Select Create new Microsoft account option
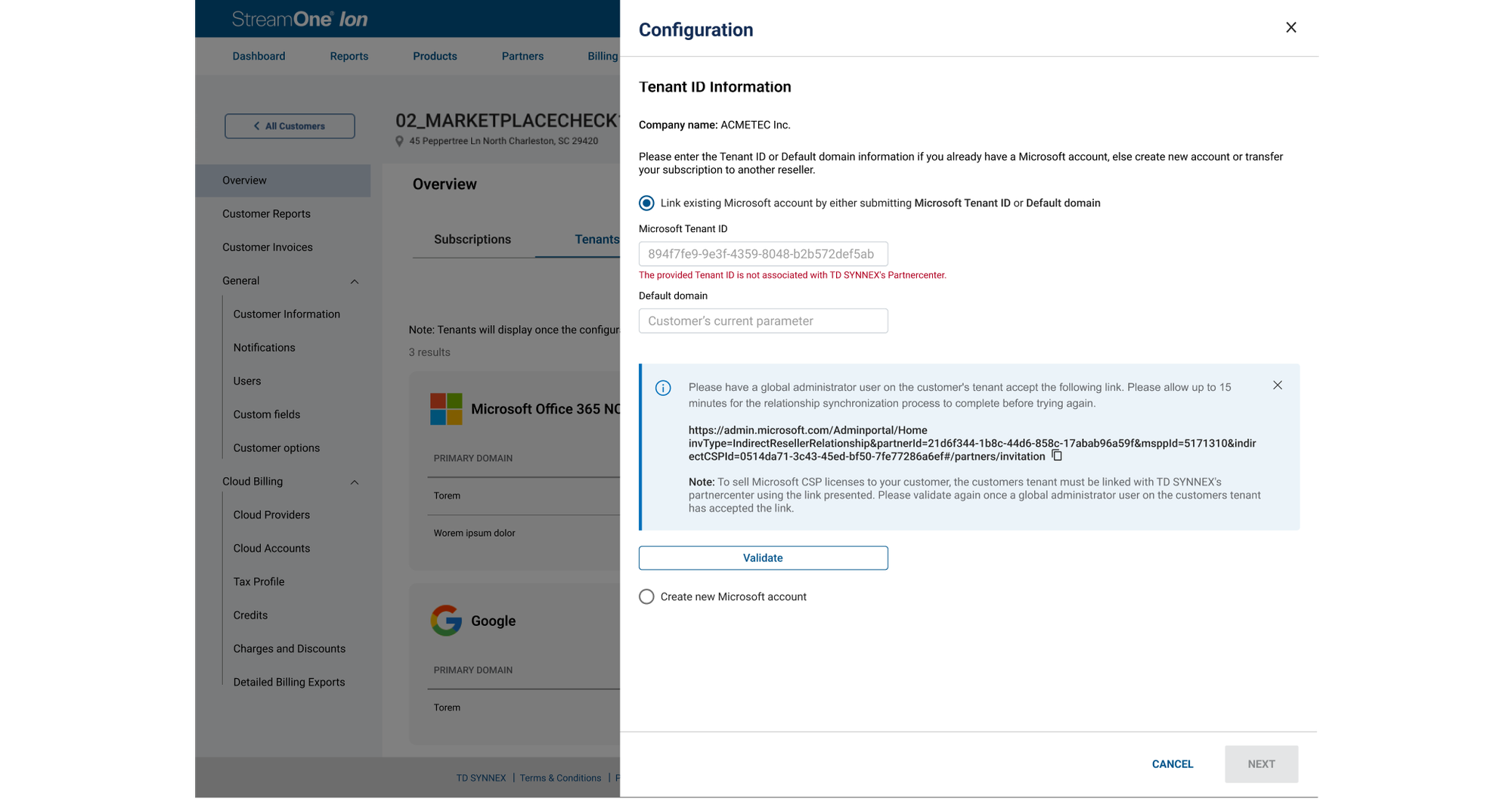1512x799 pixels. coord(646,597)
